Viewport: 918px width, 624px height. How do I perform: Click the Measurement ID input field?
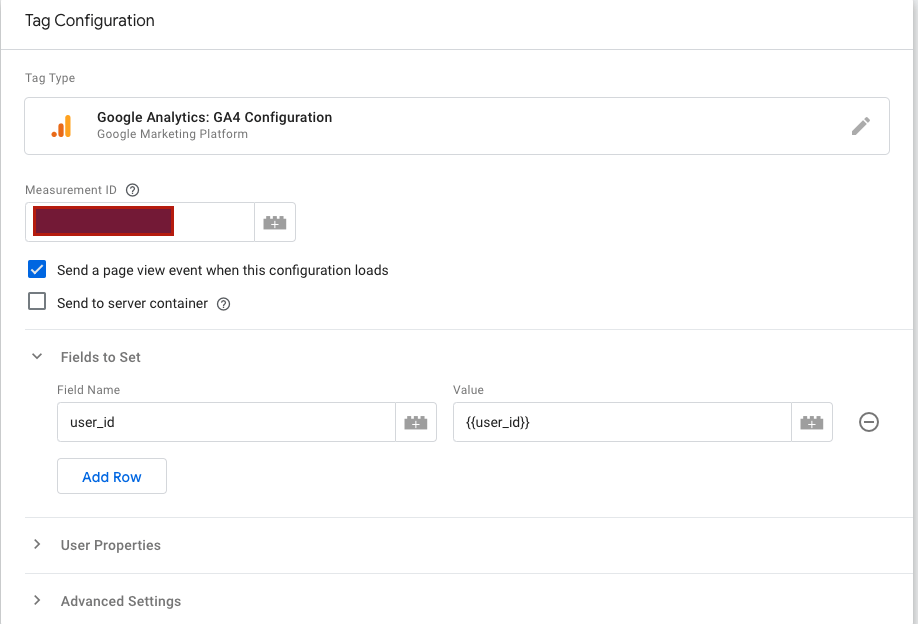140,222
